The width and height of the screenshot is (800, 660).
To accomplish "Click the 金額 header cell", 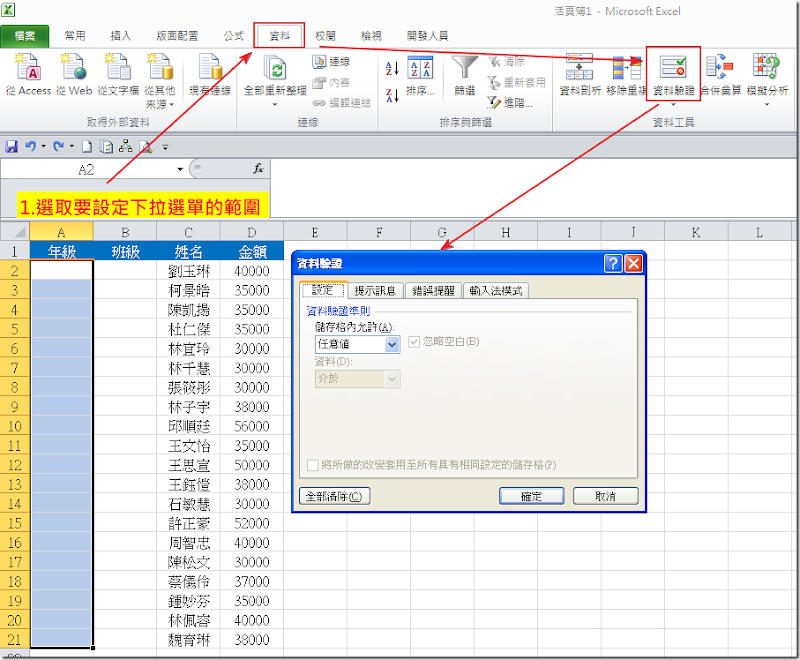I will (252, 251).
